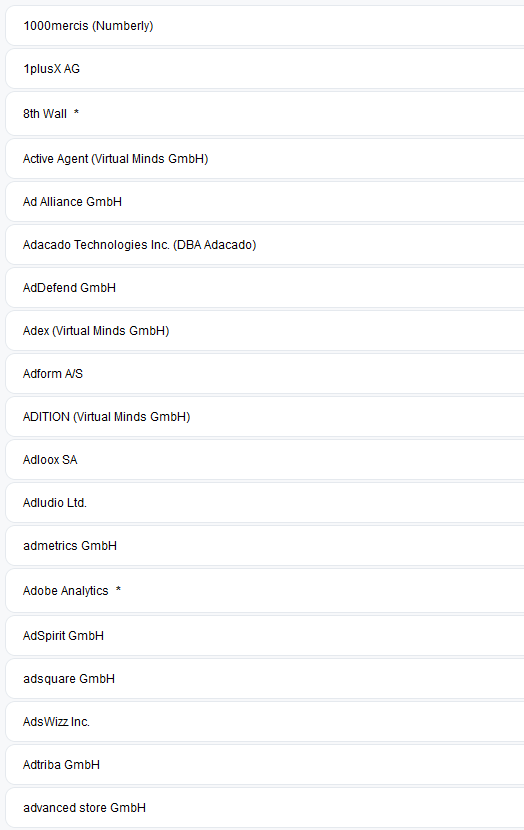Screen dimensions: 524x830
Task: Open the Ad Alliance GmbH row
Action: (x=265, y=202)
